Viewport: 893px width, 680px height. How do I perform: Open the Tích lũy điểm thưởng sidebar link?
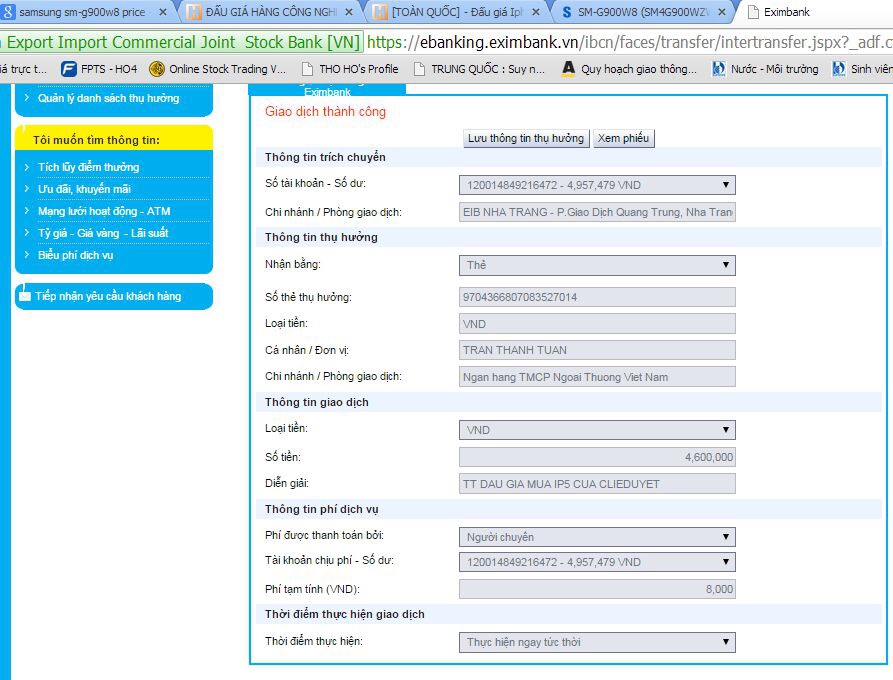tap(88, 167)
